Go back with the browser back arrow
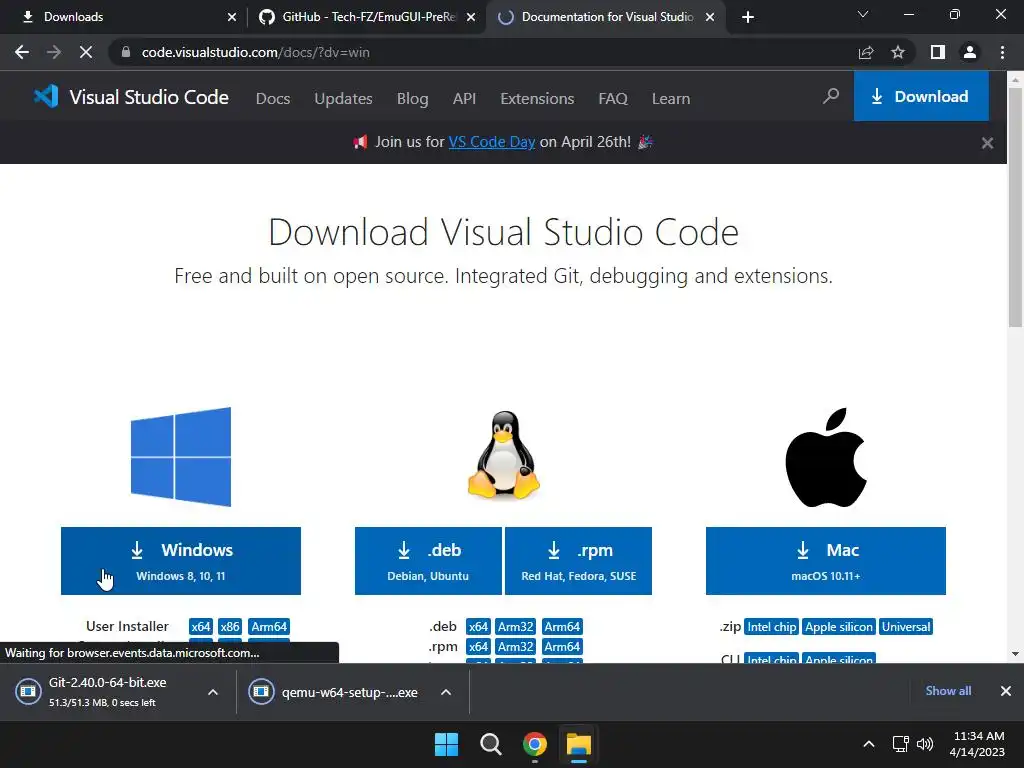The height and width of the screenshot is (768, 1024). pos(22,52)
